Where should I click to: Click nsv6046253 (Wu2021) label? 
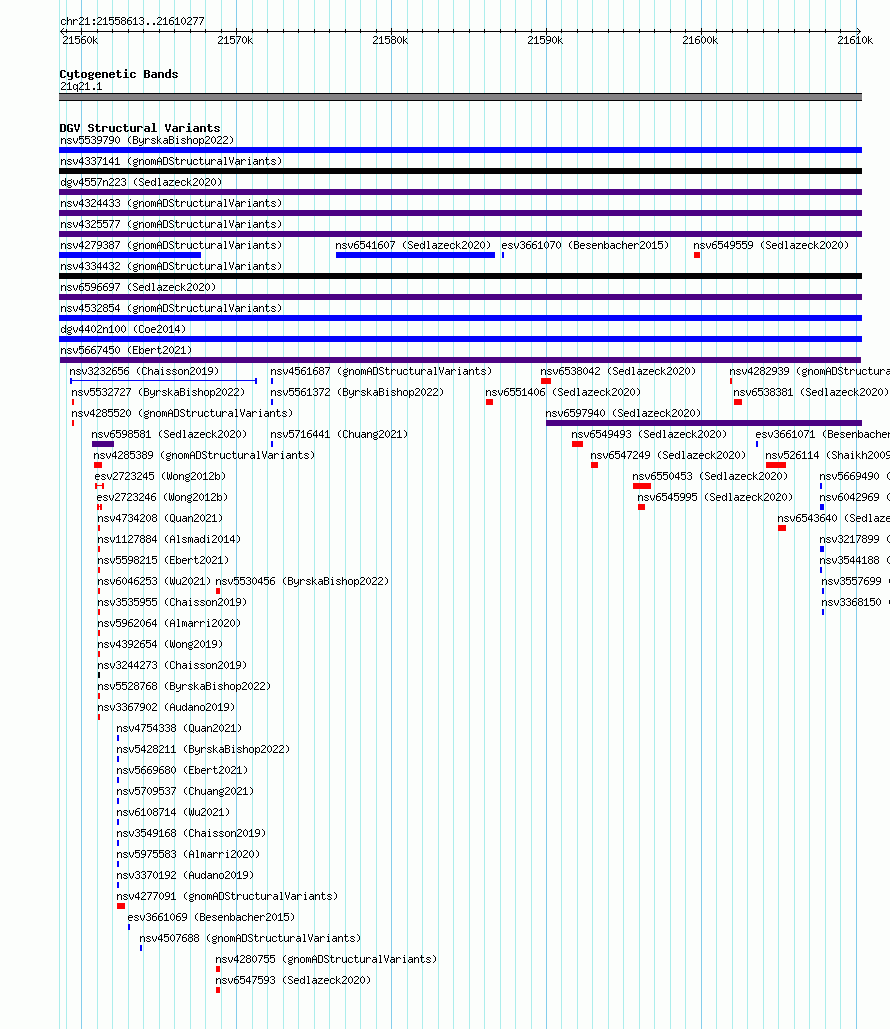(154, 581)
